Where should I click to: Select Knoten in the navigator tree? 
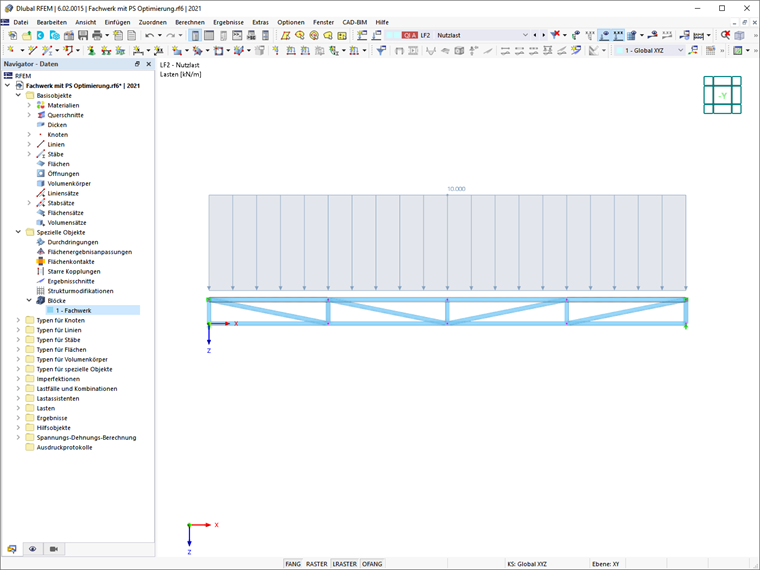57,135
